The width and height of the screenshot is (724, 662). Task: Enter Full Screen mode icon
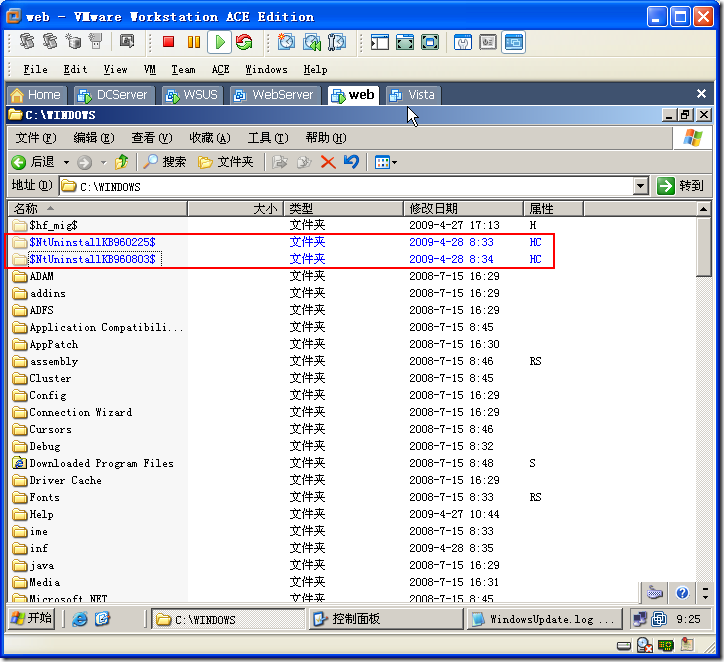coord(430,42)
